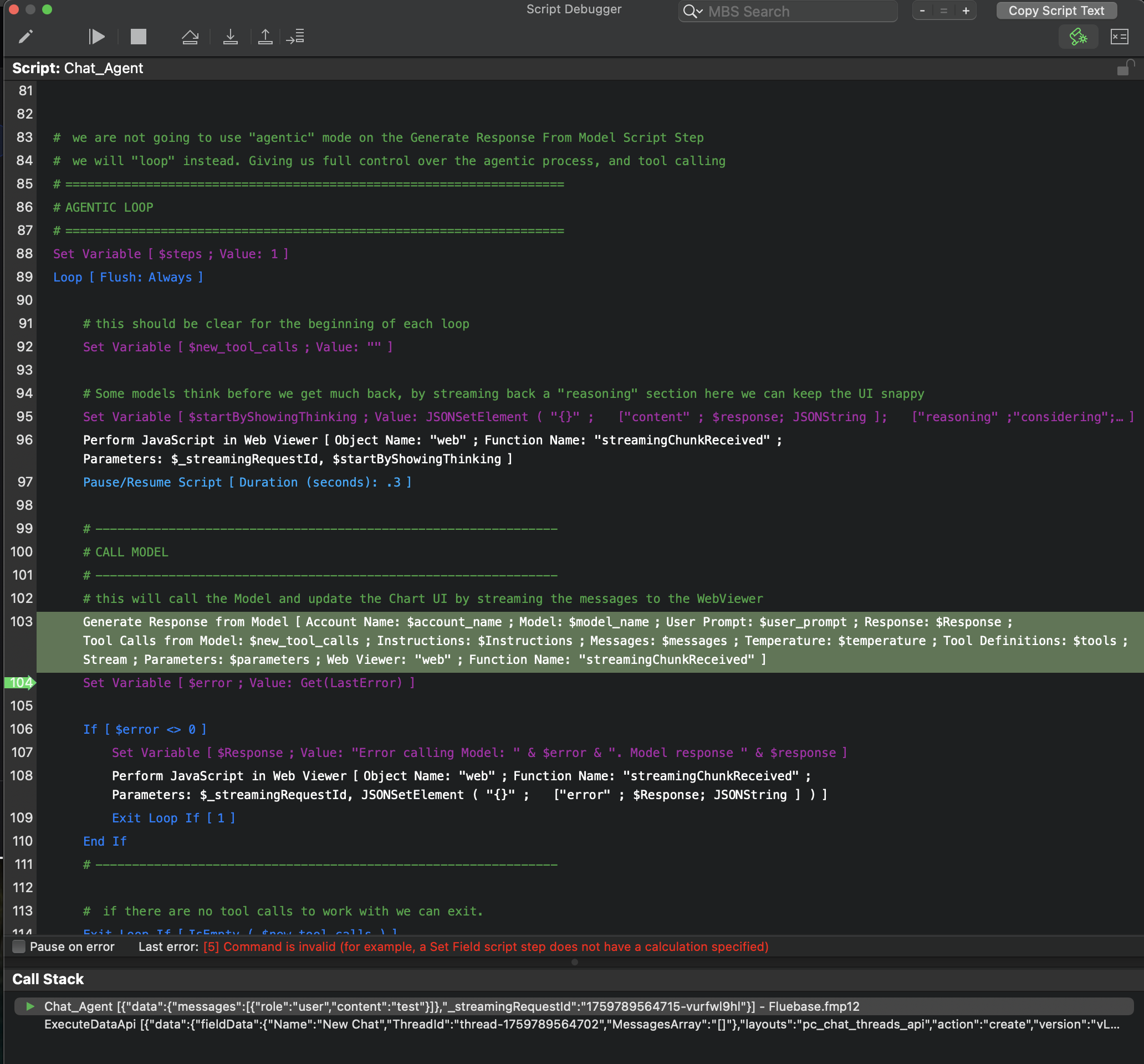Image resolution: width=1144 pixels, height=1064 pixels.
Task: Click the Set Next Step icon
Action: [x=295, y=37]
